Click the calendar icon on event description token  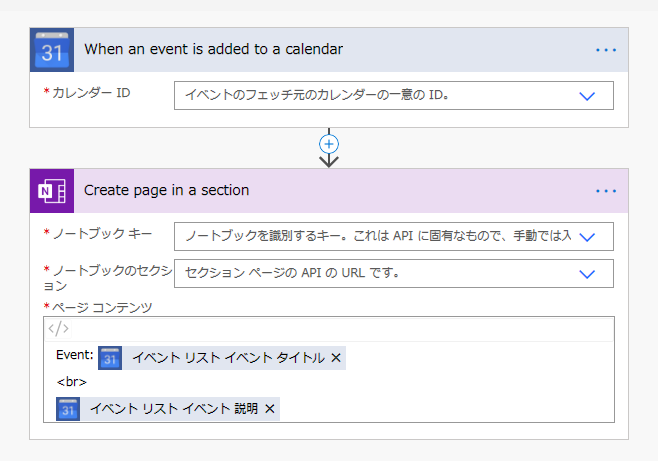(68, 409)
